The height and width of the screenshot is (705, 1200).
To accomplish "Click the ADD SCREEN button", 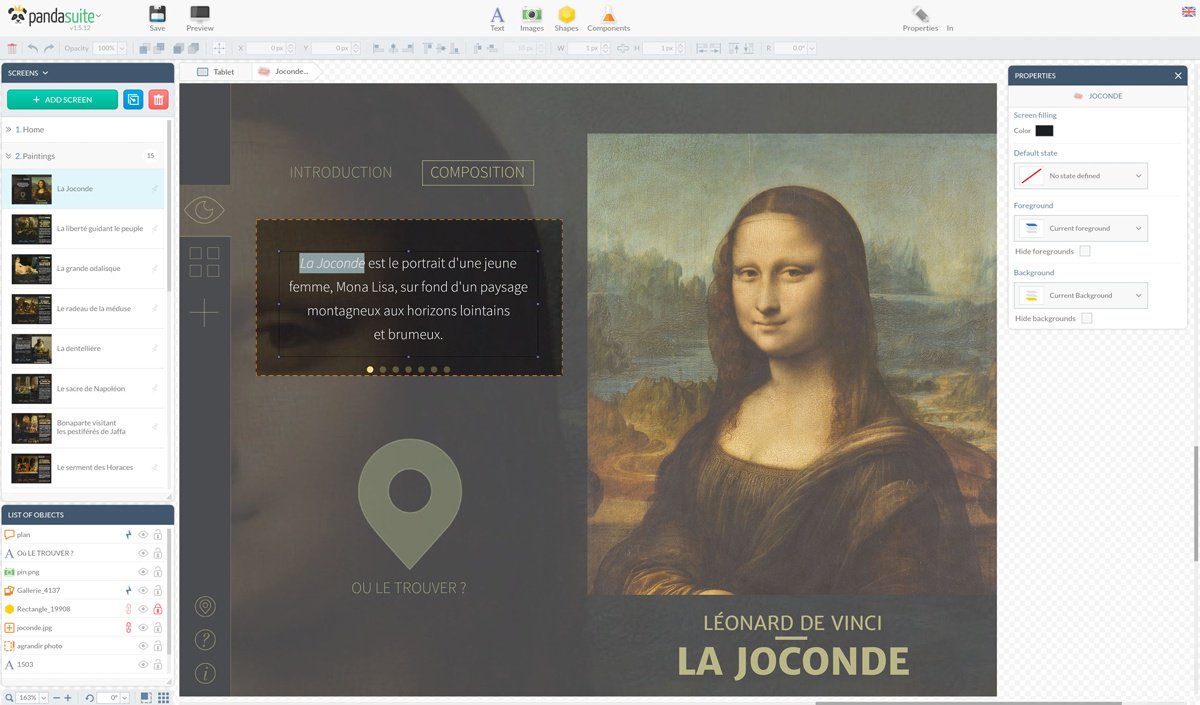I will click(x=62, y=100).
